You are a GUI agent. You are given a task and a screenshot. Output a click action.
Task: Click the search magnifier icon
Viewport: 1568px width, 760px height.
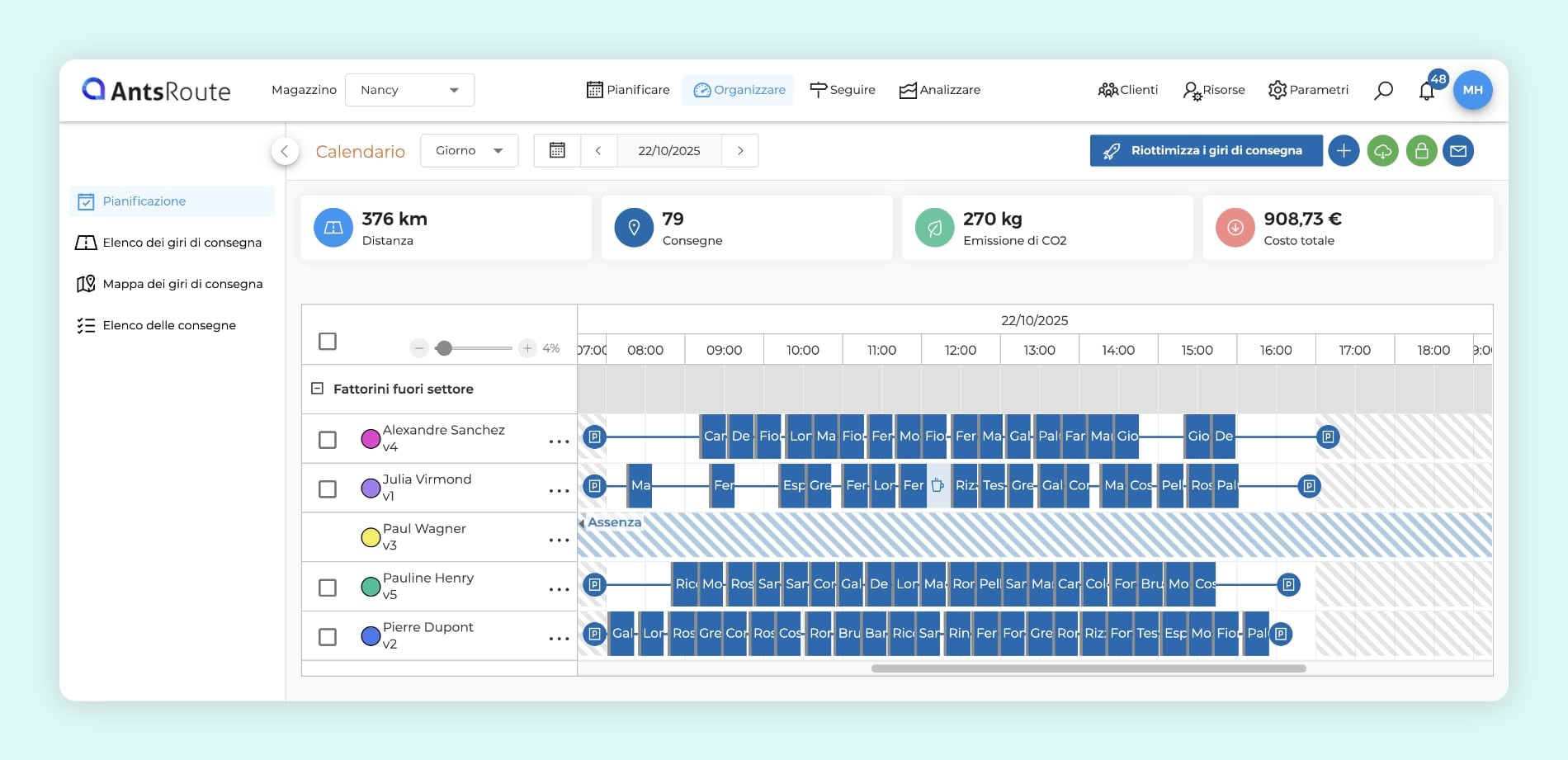click(x=1383, y=90)
